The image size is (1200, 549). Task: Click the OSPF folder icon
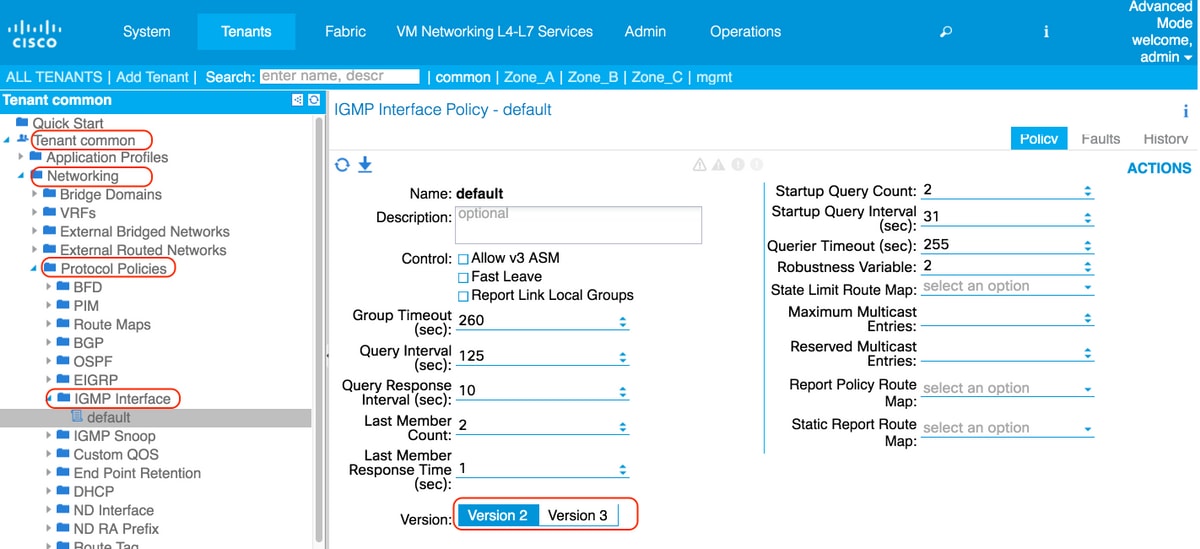point(64,361)
